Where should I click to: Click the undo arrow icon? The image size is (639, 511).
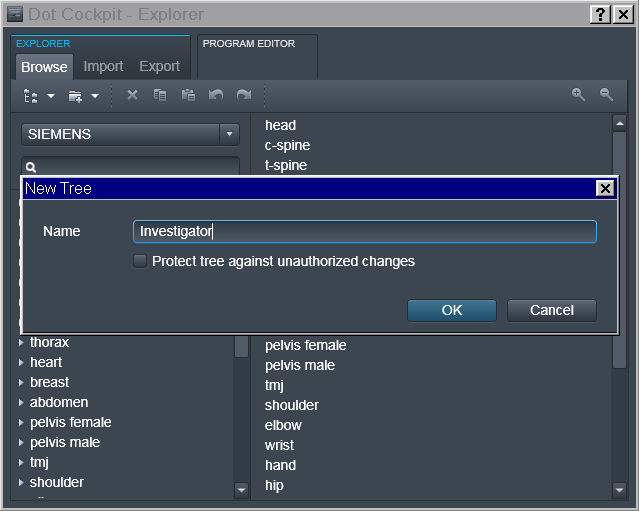[216, 95]
